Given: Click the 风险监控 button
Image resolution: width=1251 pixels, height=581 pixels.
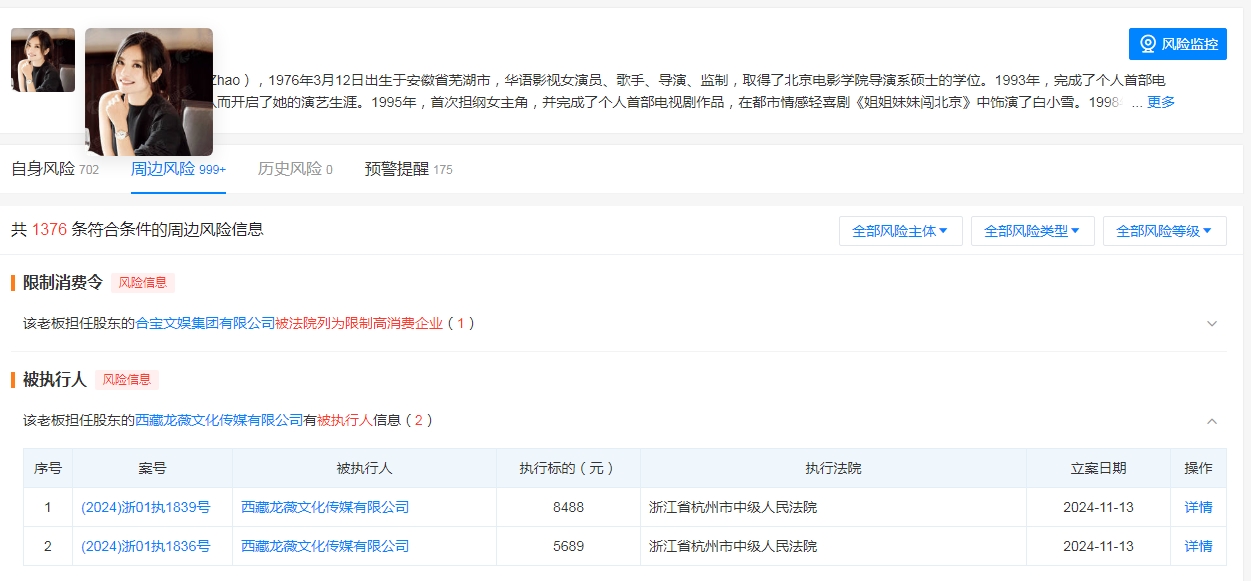Looking at the screenshot, I should tap(1177, 44).
